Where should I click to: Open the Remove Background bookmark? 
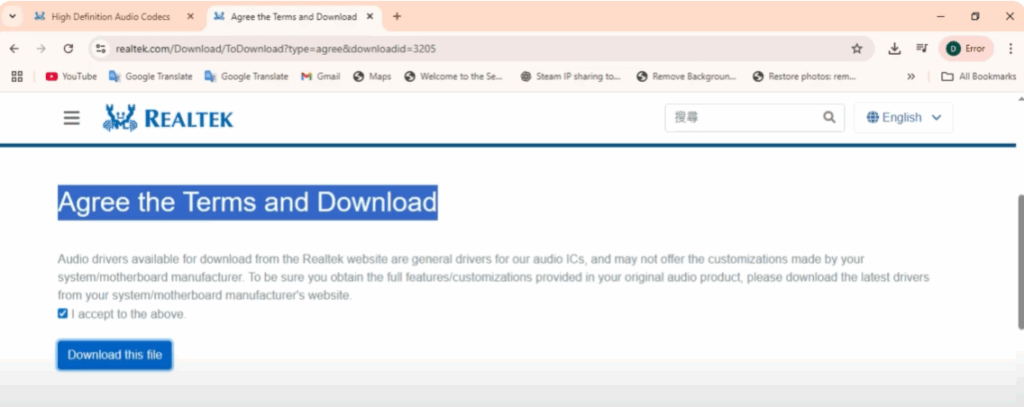(x=686, y=76)
